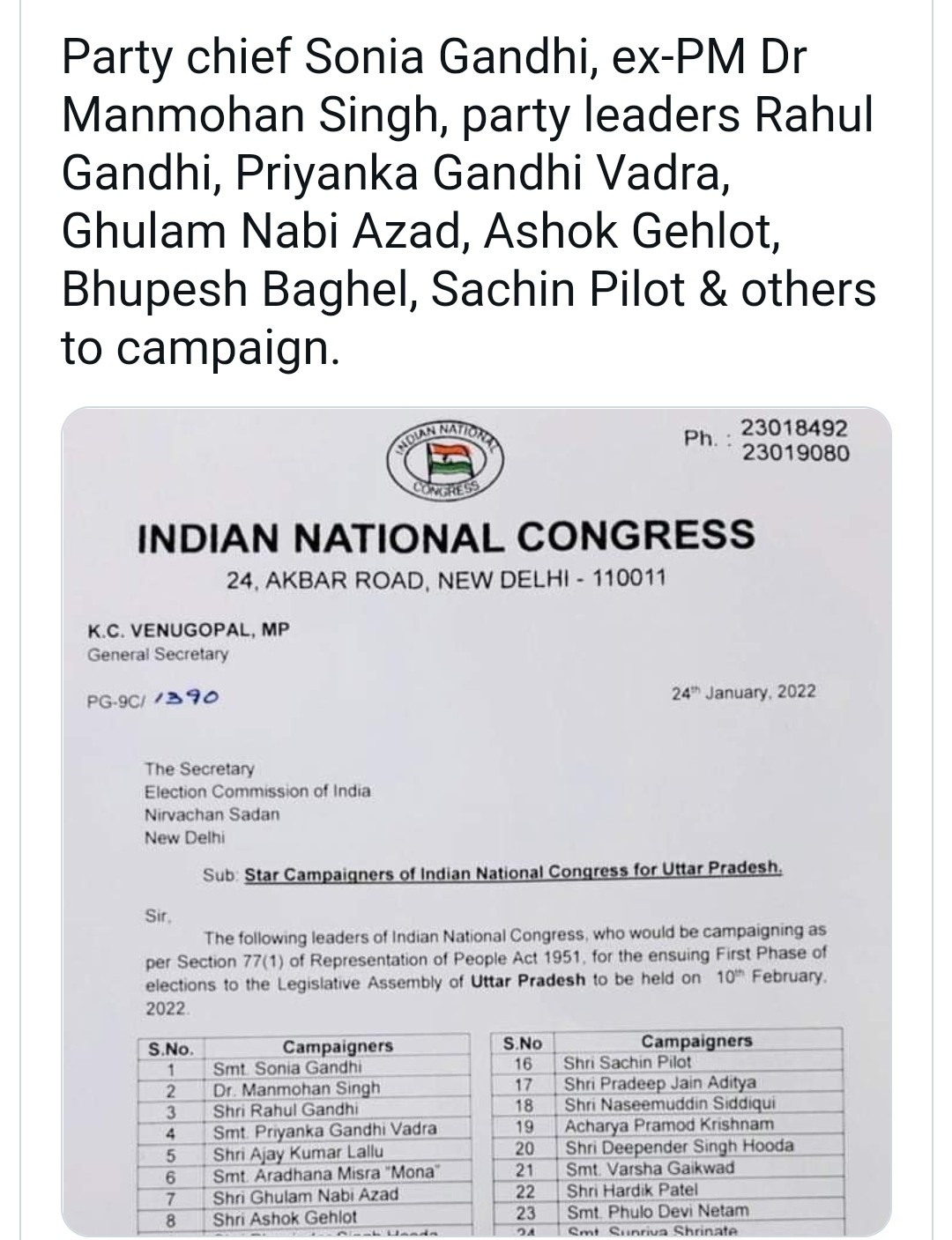Click the name K.C. Venugopal, MP

tap(188, 629)
